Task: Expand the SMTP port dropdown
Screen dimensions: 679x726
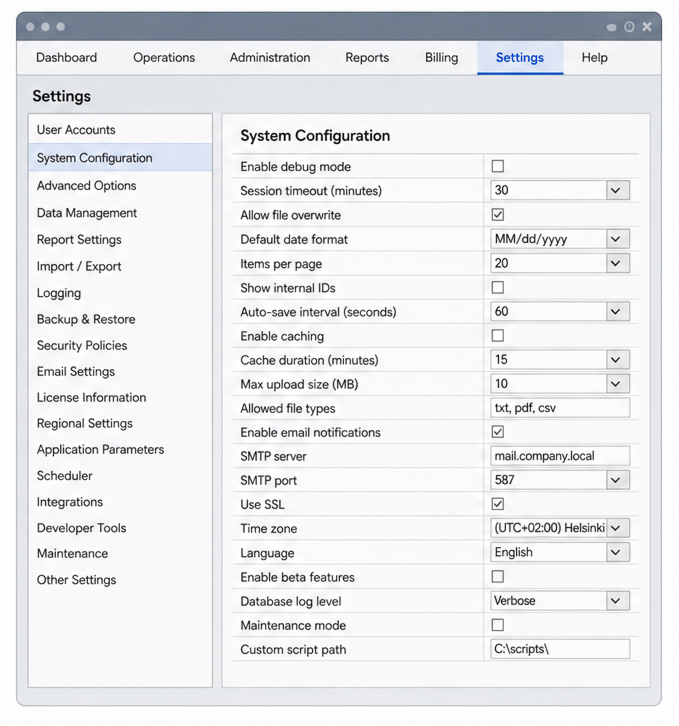Action: click(x=560, y=480)
